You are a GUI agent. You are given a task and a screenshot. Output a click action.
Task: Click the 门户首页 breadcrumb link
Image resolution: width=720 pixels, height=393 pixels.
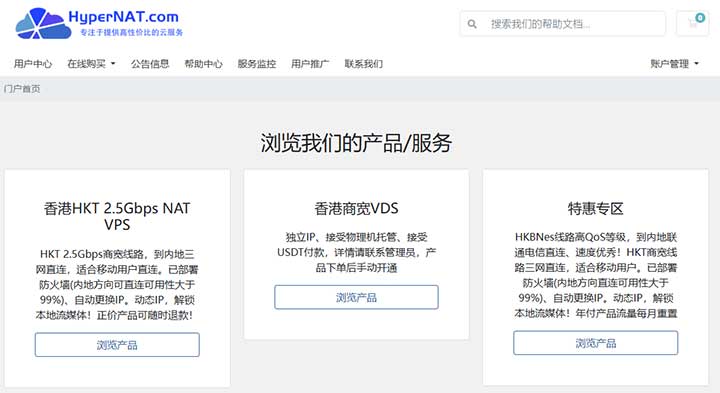click(22, 89)
